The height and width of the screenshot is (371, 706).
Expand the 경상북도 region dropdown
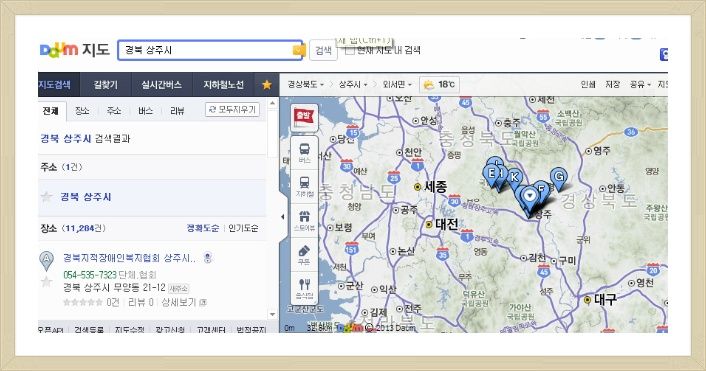[x=306, y=85]
